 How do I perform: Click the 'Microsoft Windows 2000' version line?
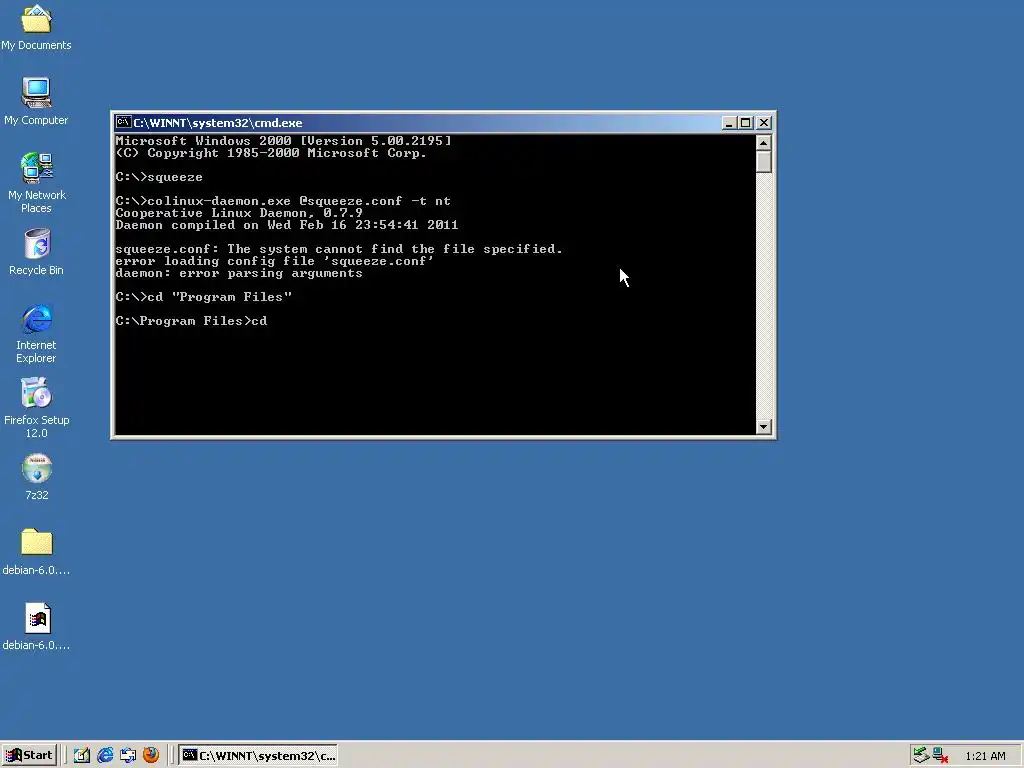tap(283, 141)
